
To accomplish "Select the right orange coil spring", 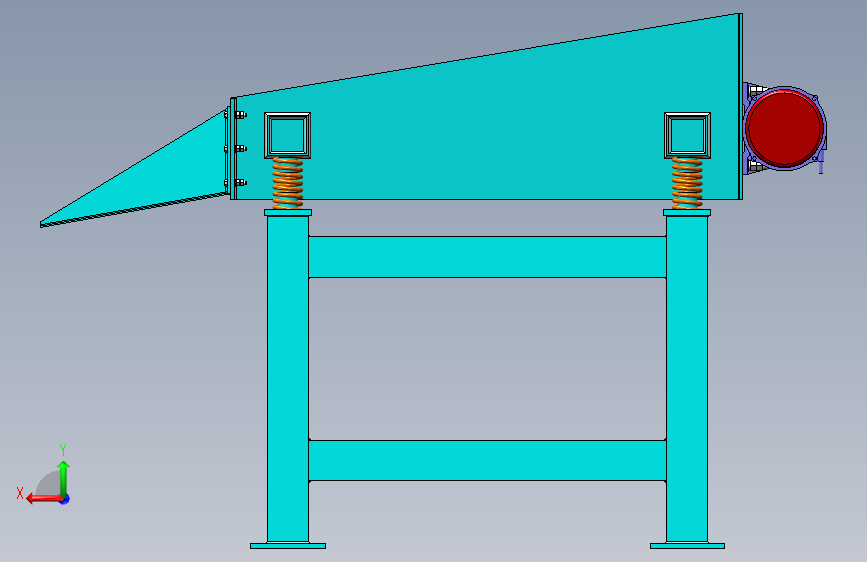I will [687, 183].
